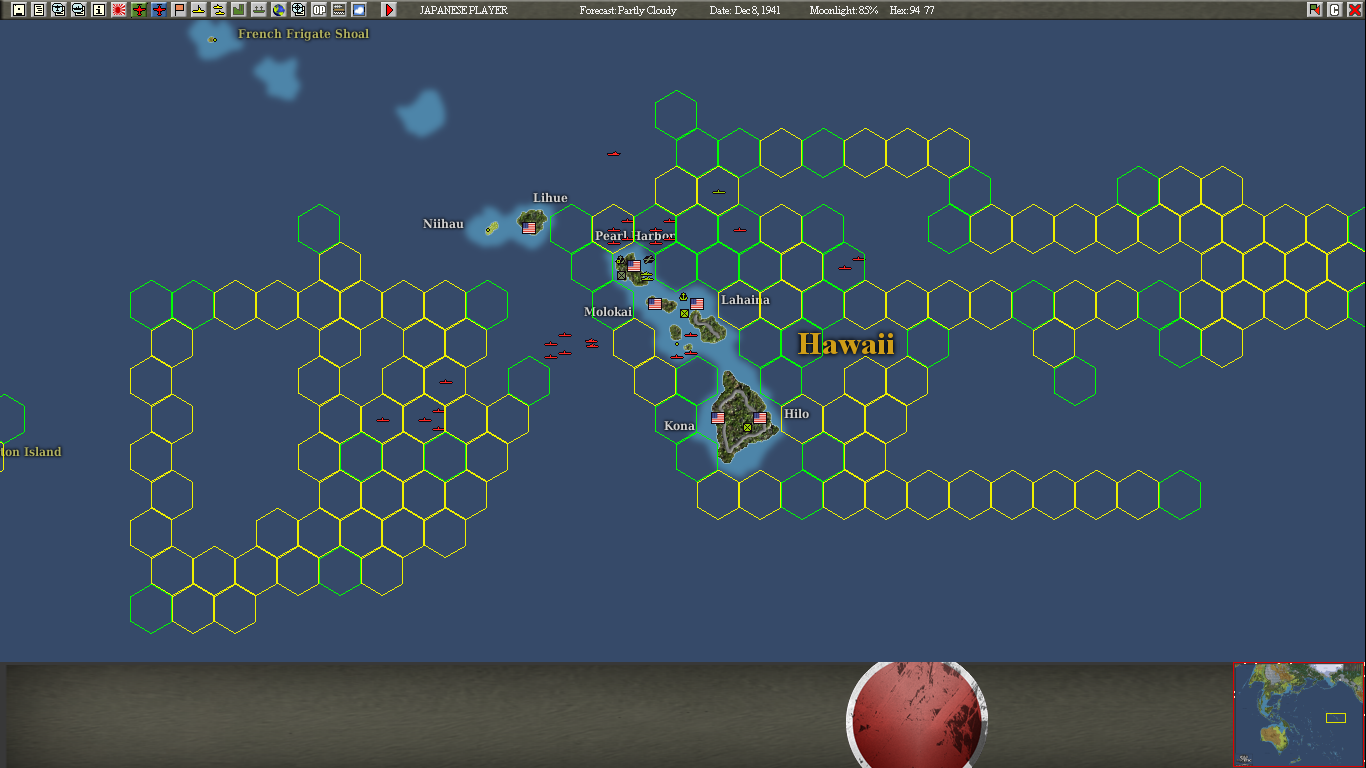Click the red rising sun flag icon

119,10
